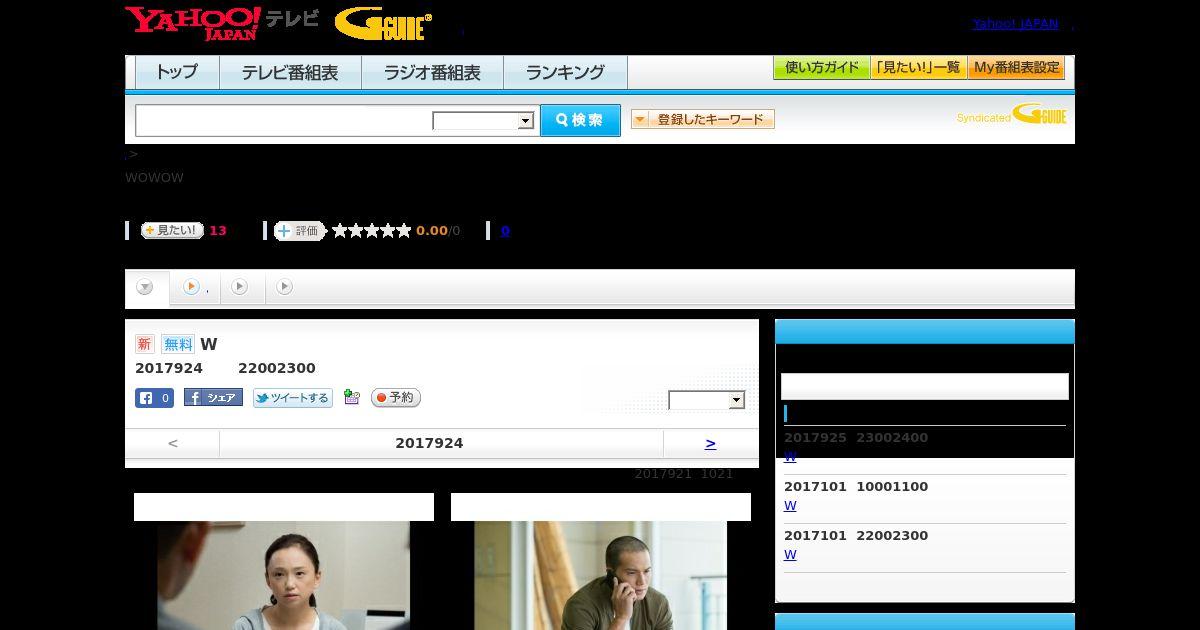Open W link under 2017101 22002300
The width and height of the screenshot is (1200, 630).
[790, 555]
